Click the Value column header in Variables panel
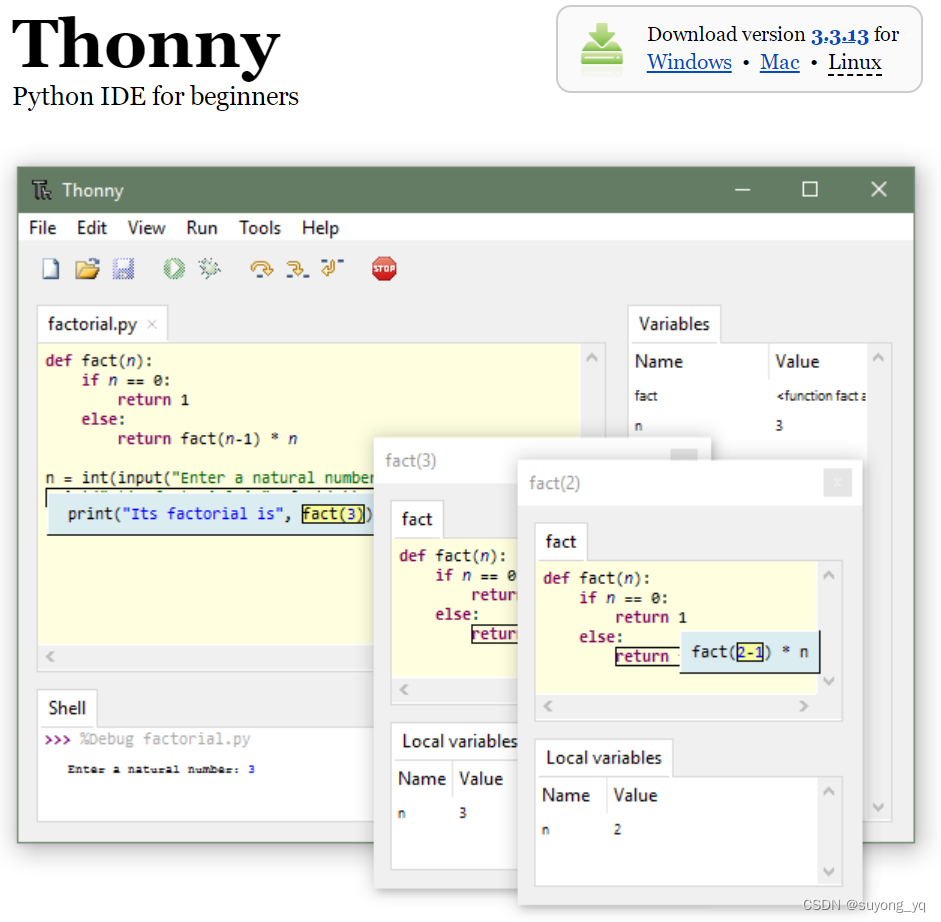 pyautogui.click(x=818, y=362)
